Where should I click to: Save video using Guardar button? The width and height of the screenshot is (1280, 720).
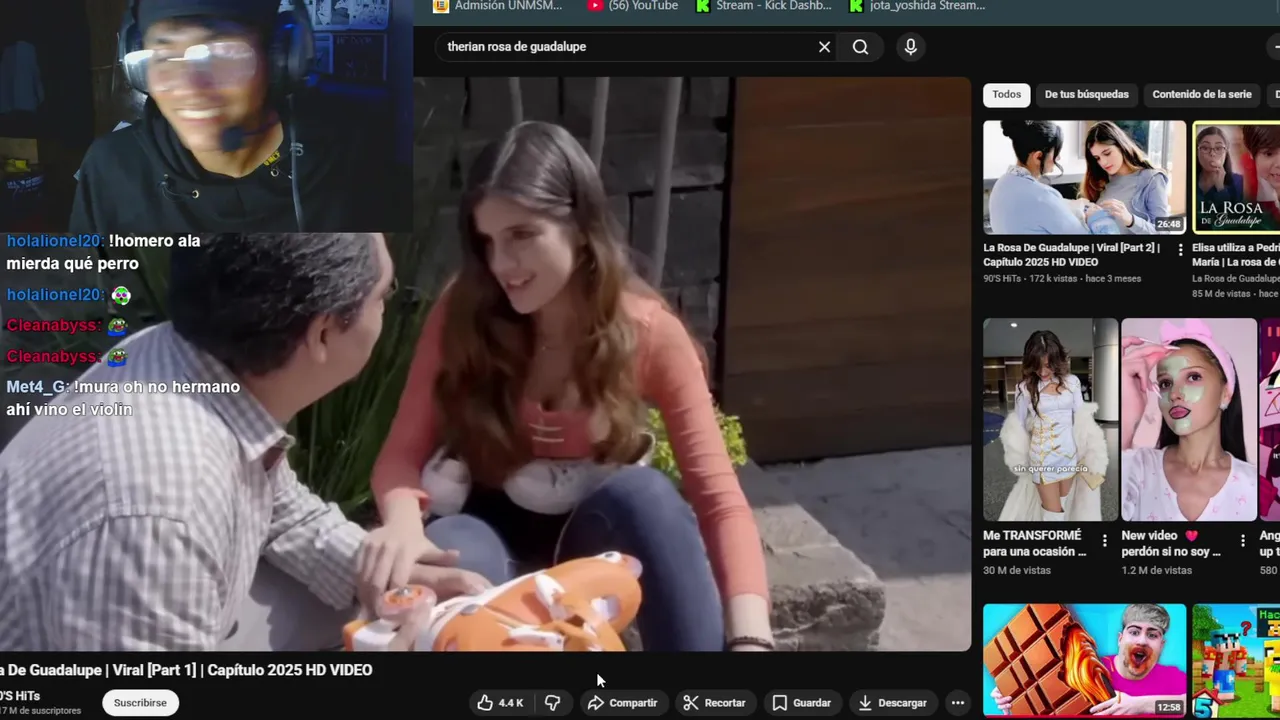(x=801, y=703)
